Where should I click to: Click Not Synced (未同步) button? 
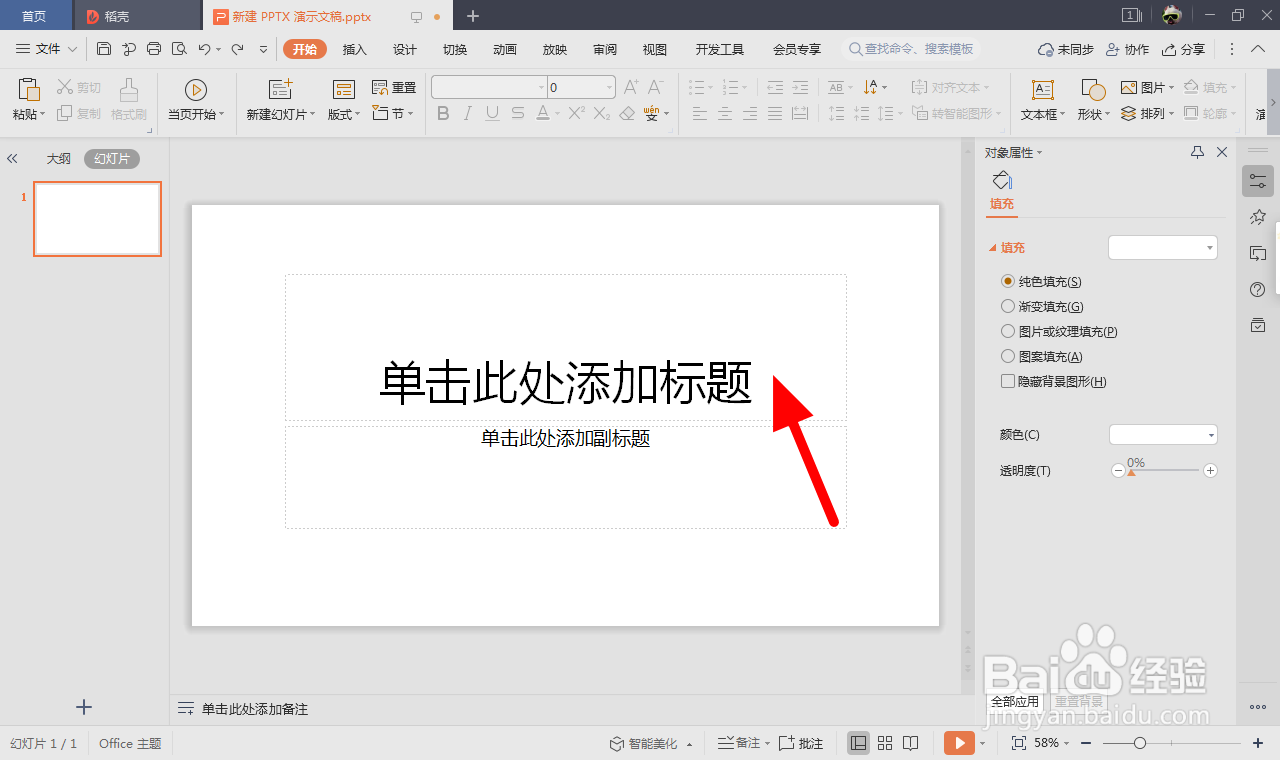(1066, 49)
